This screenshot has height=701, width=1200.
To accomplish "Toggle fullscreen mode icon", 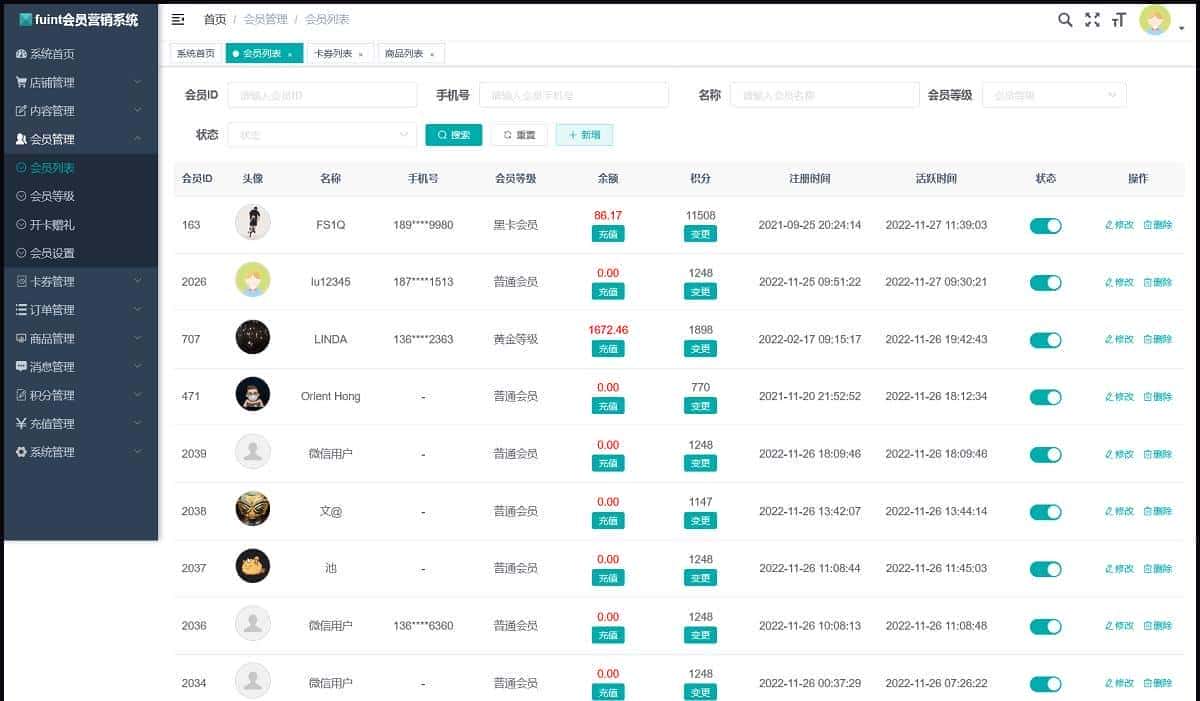I will (x=1092, y=18).
